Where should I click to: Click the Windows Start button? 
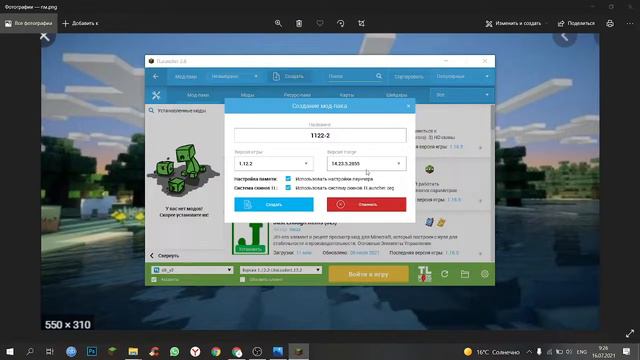pyautogui.click(x=10, y=351)
